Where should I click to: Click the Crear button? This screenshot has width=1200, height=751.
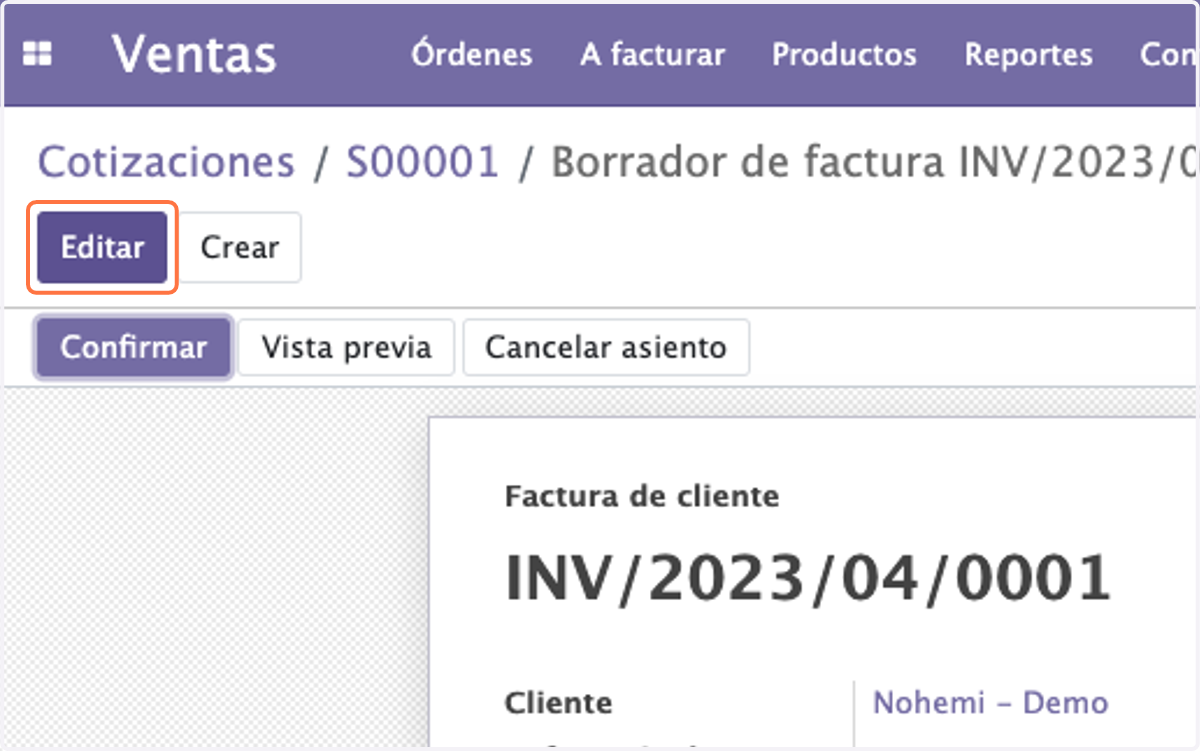240,247
